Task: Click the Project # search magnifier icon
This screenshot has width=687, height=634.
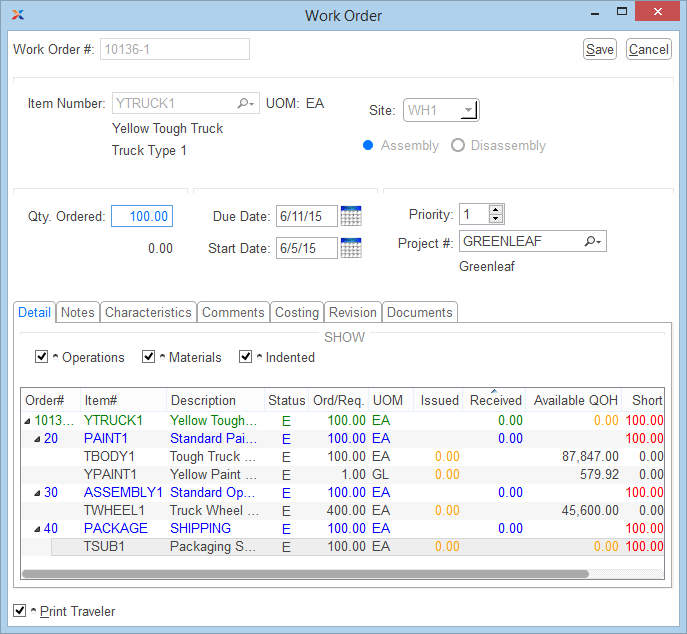Action: tap(592, 241)
